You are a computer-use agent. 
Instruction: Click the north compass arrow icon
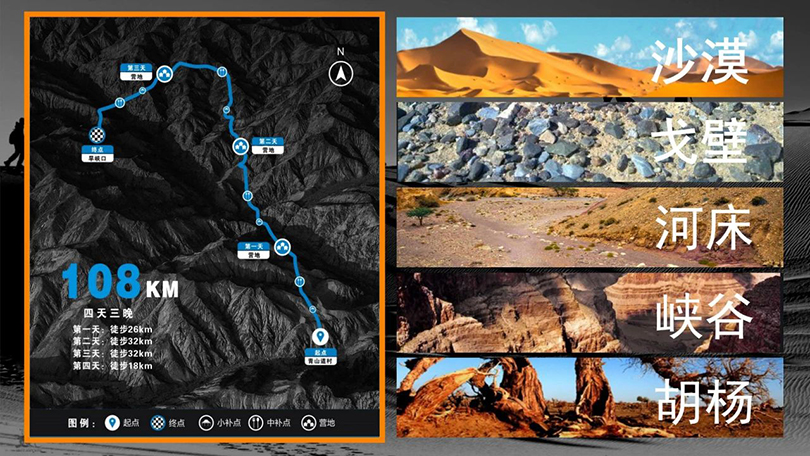coord(341,74)
